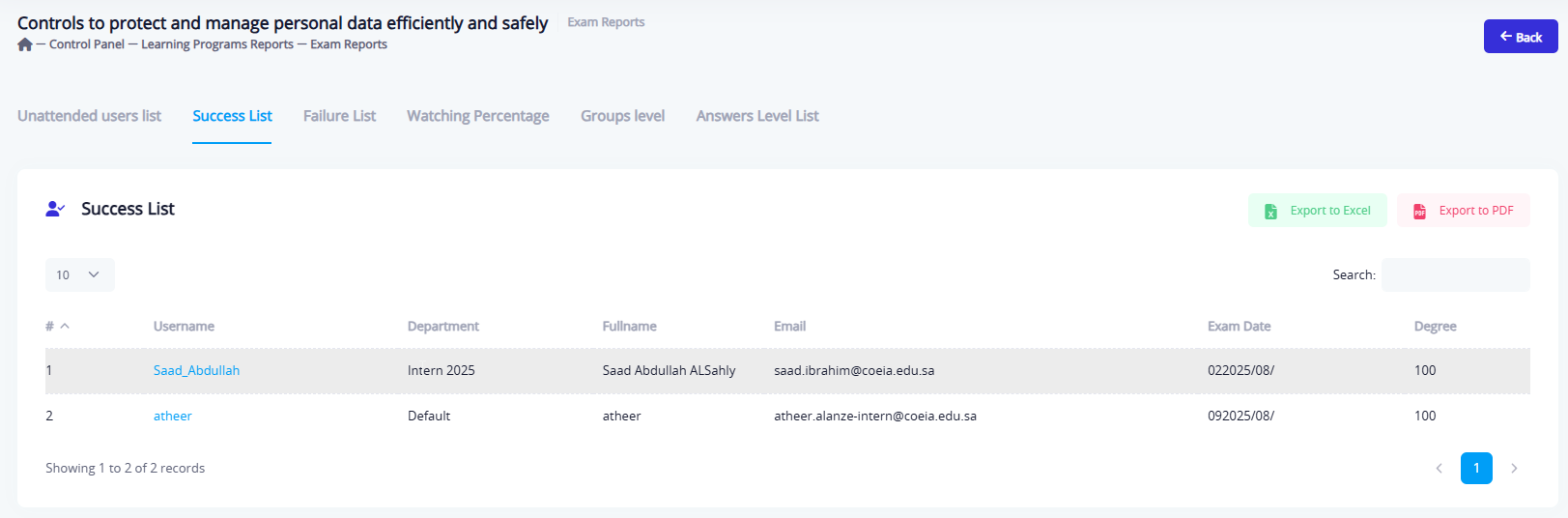Click department cell Default
Viewport: 1568px width, 518px height.
click(429, 416)
